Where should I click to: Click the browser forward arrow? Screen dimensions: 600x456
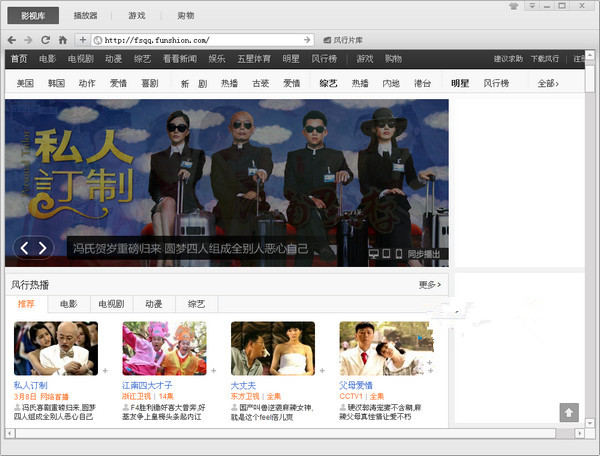[x=28, y=40]
